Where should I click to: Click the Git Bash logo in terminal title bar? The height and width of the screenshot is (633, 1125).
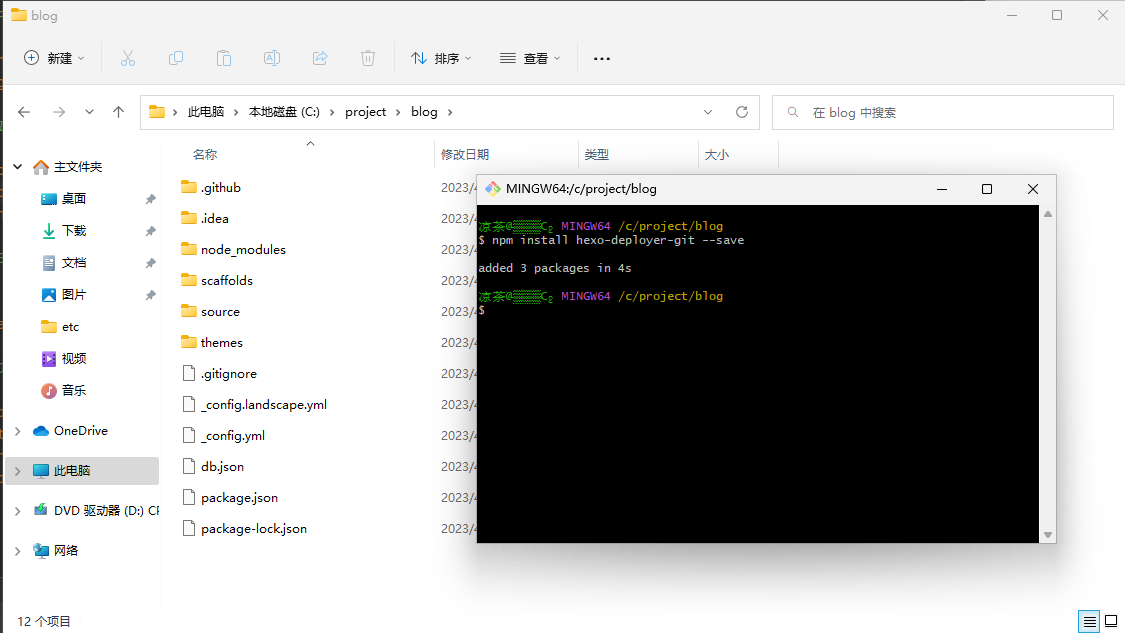[492, 189]
